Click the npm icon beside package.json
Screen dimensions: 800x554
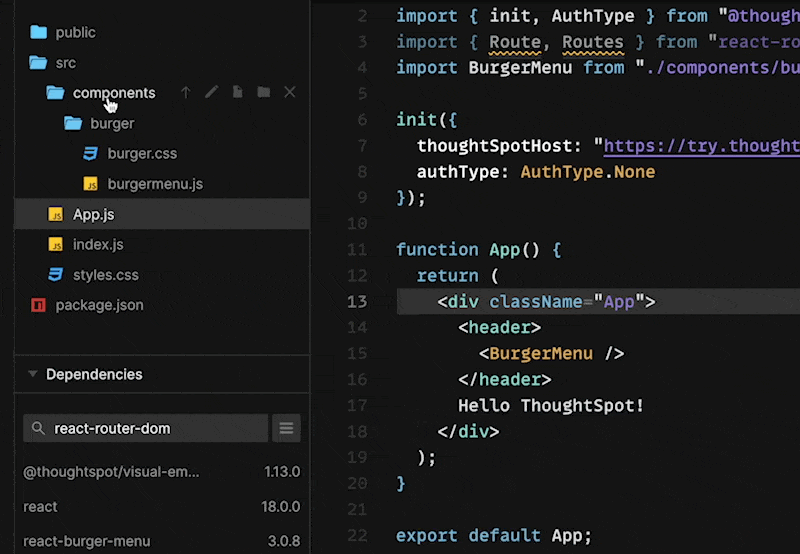pyautogui.click(x=38, y=305)
